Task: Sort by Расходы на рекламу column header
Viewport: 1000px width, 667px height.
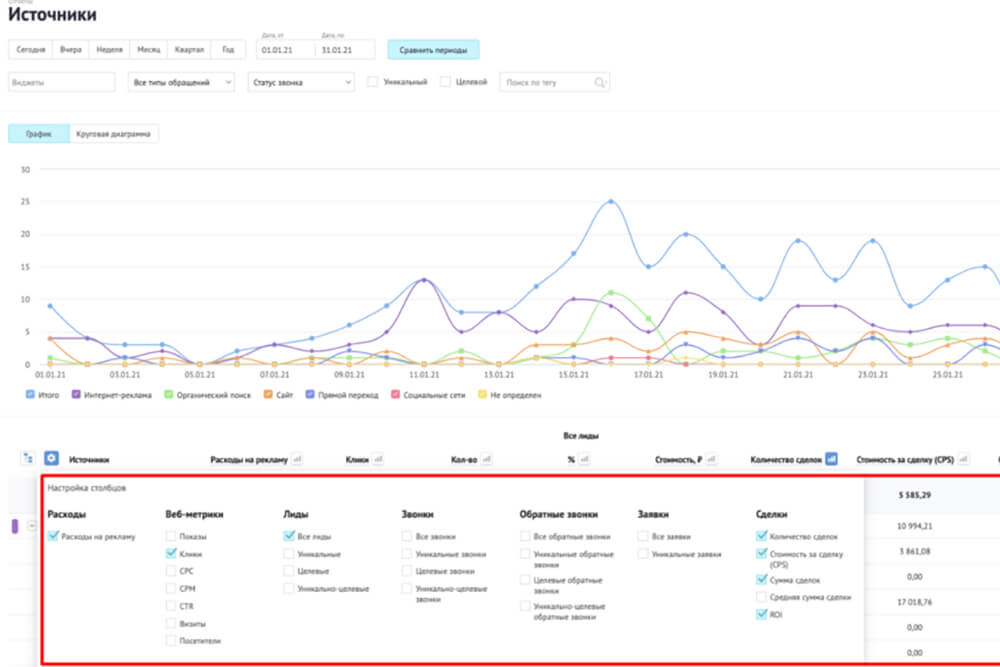Action: click(x=249, y=460)
